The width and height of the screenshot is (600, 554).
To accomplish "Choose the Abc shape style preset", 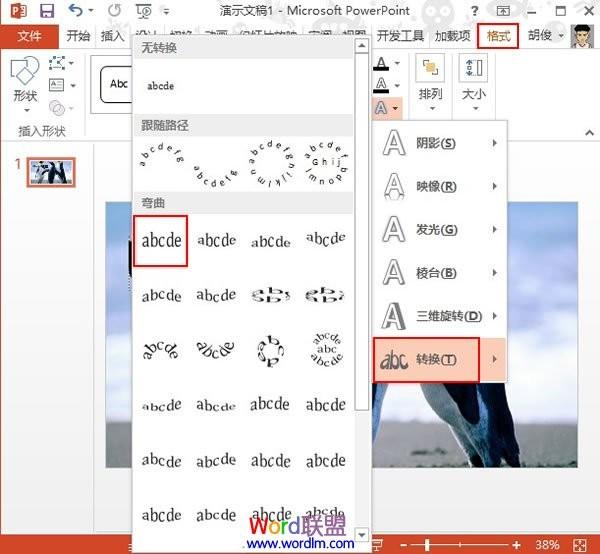I will 116,84.
